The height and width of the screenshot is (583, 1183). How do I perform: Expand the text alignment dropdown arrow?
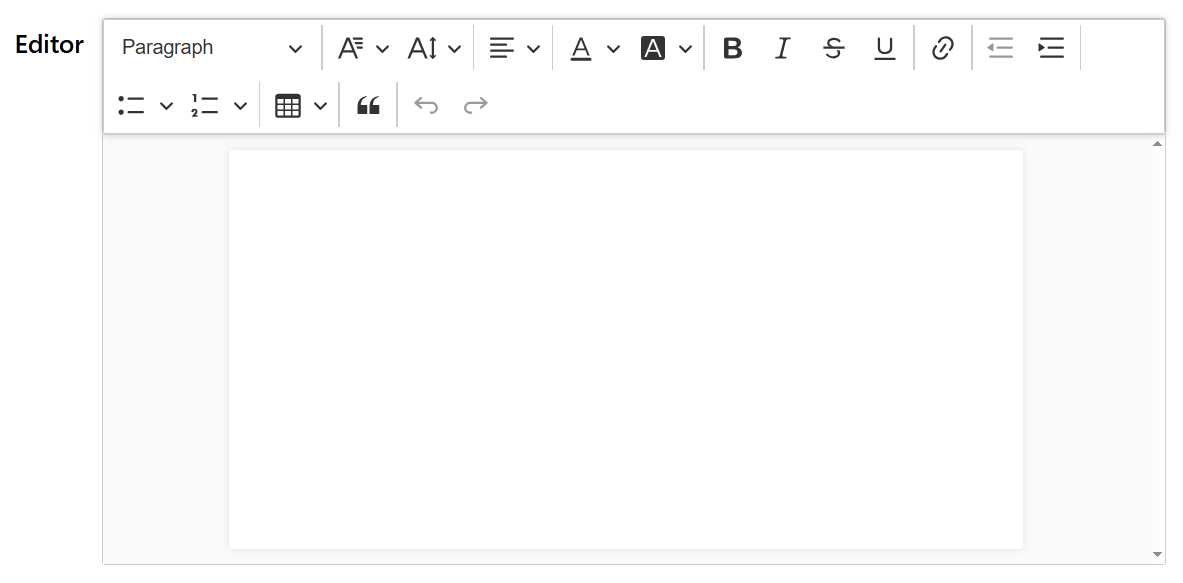point(533,49)
